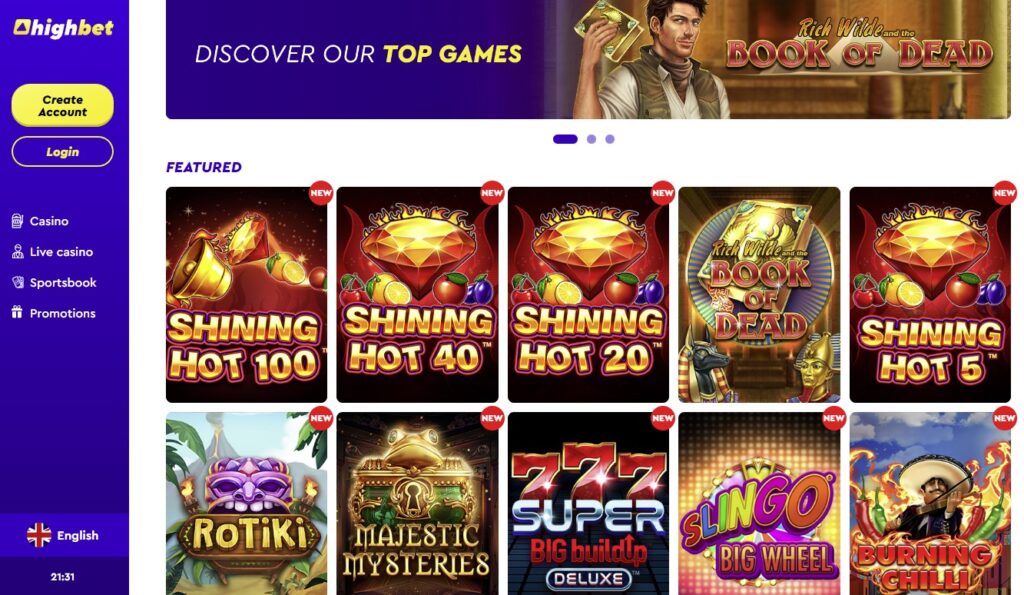The width and height of the screenshot is (1024, 595).
Task: Click the Login button
Action: tap(63, 152)
